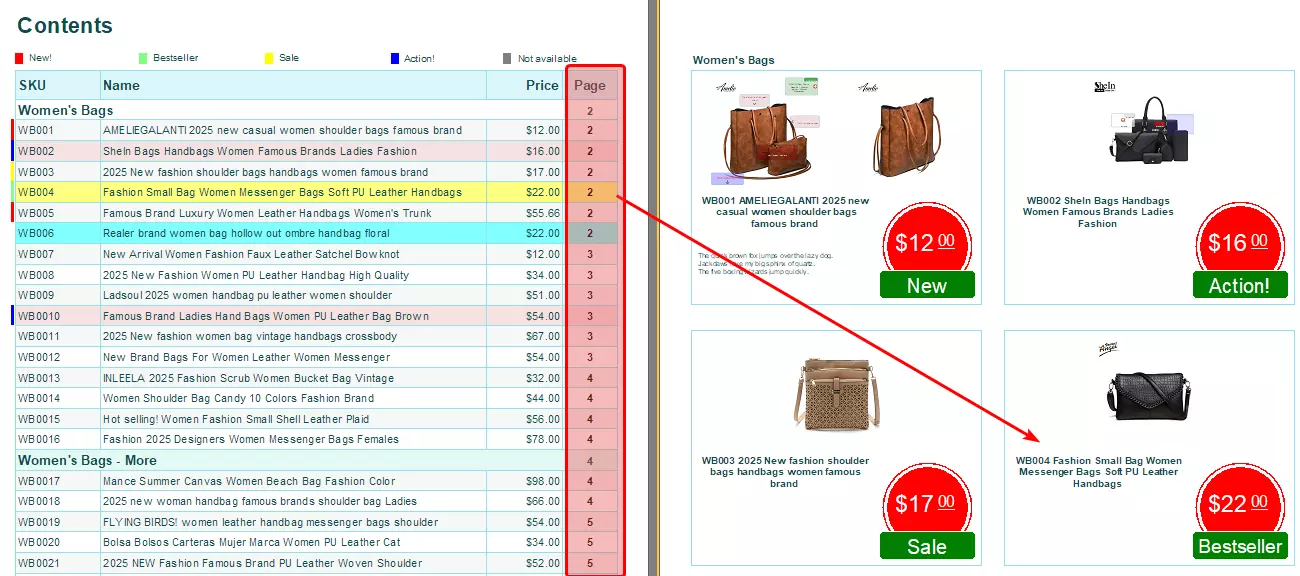Screen dimensions: 1300x576
Task: Click the Price column header
Action: click(526, 85)
